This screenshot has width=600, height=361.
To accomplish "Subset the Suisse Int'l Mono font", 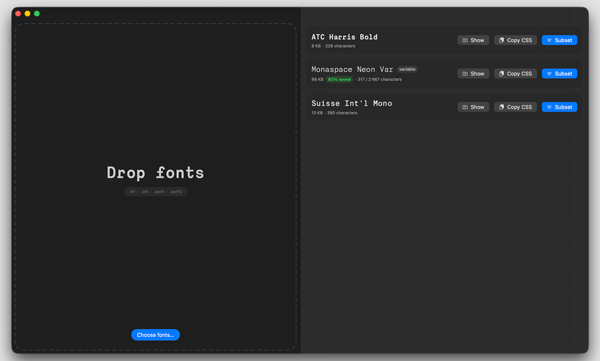I will click(x=559, y=107).
